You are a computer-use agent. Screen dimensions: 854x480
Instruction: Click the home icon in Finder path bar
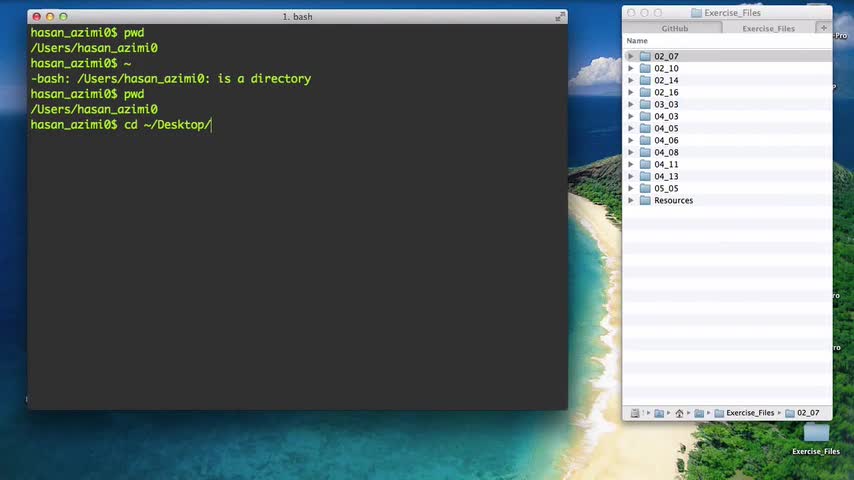pyautogui.click(x=679, y=413)
